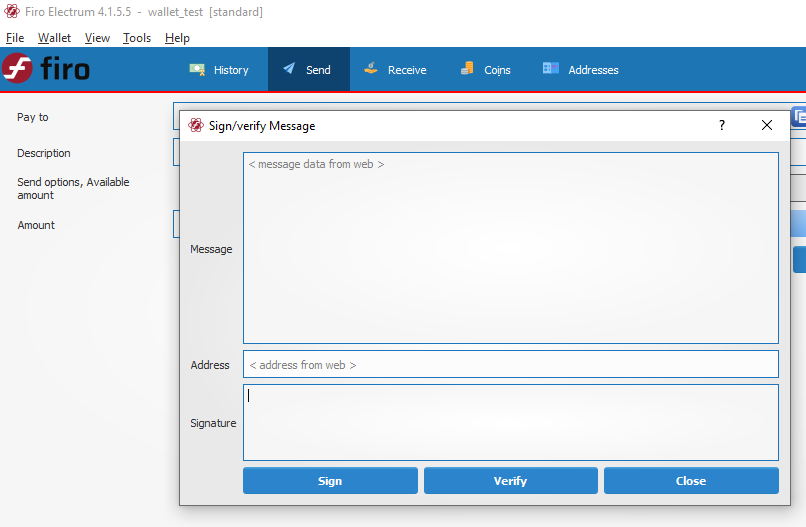This screenshot has height=527, width=806.
Task: Close the Sign/verify Message dialog with X
Action: click(x=767, y=126)
